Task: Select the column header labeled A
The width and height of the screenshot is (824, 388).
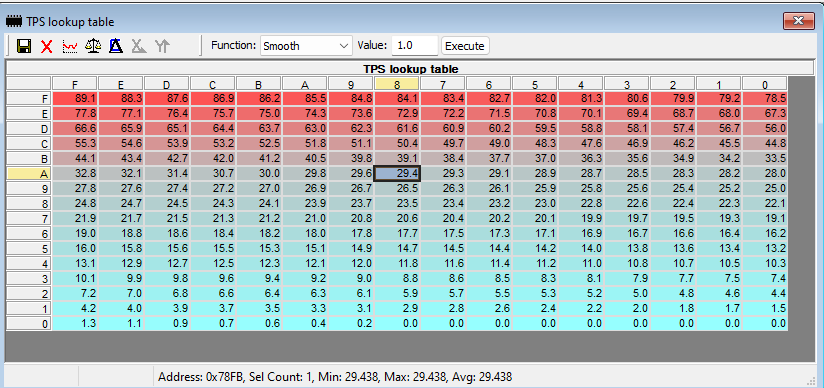Action: click(x=305, y=83)
